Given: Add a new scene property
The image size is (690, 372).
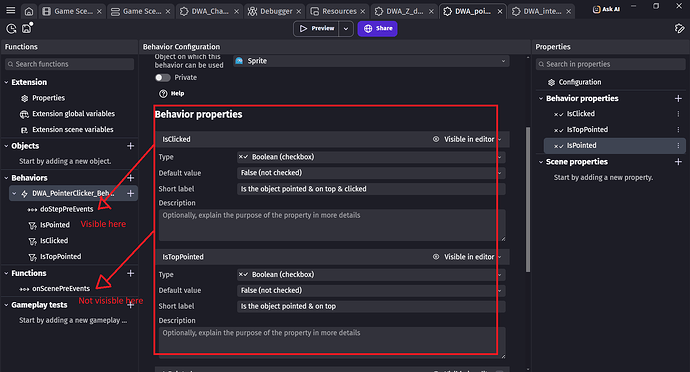Looking at the screenshot, I should [678, 162].
